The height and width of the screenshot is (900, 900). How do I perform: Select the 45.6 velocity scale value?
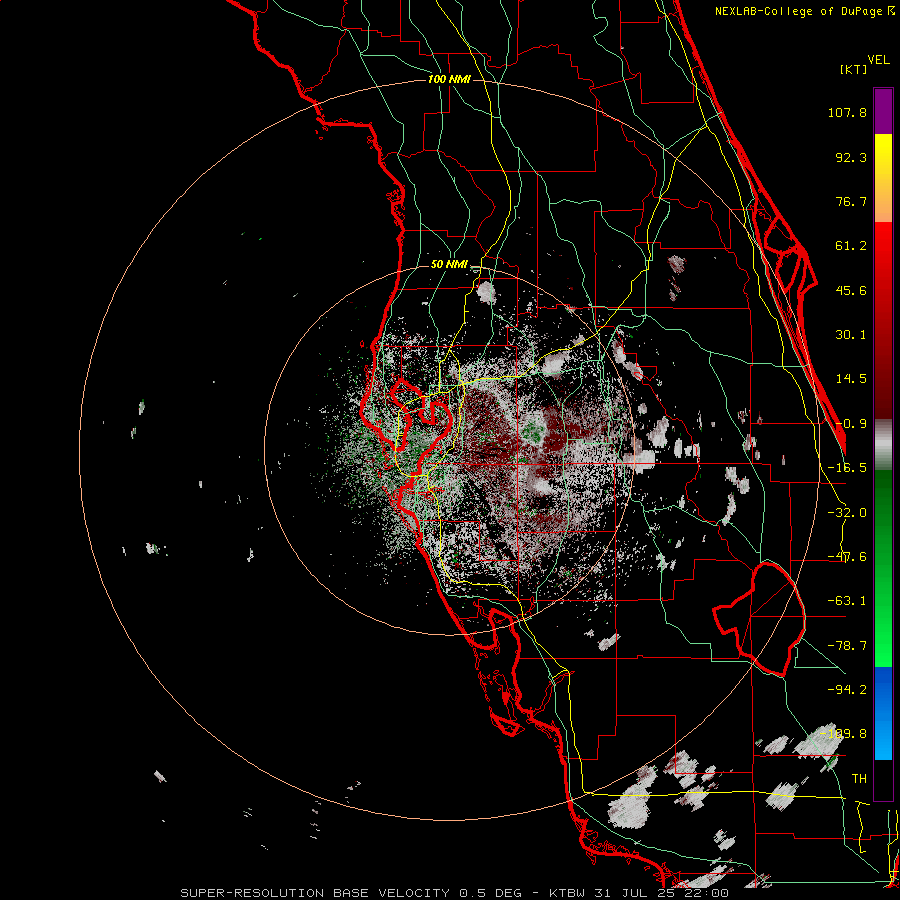pyautogui.click(x=851, y=290)
